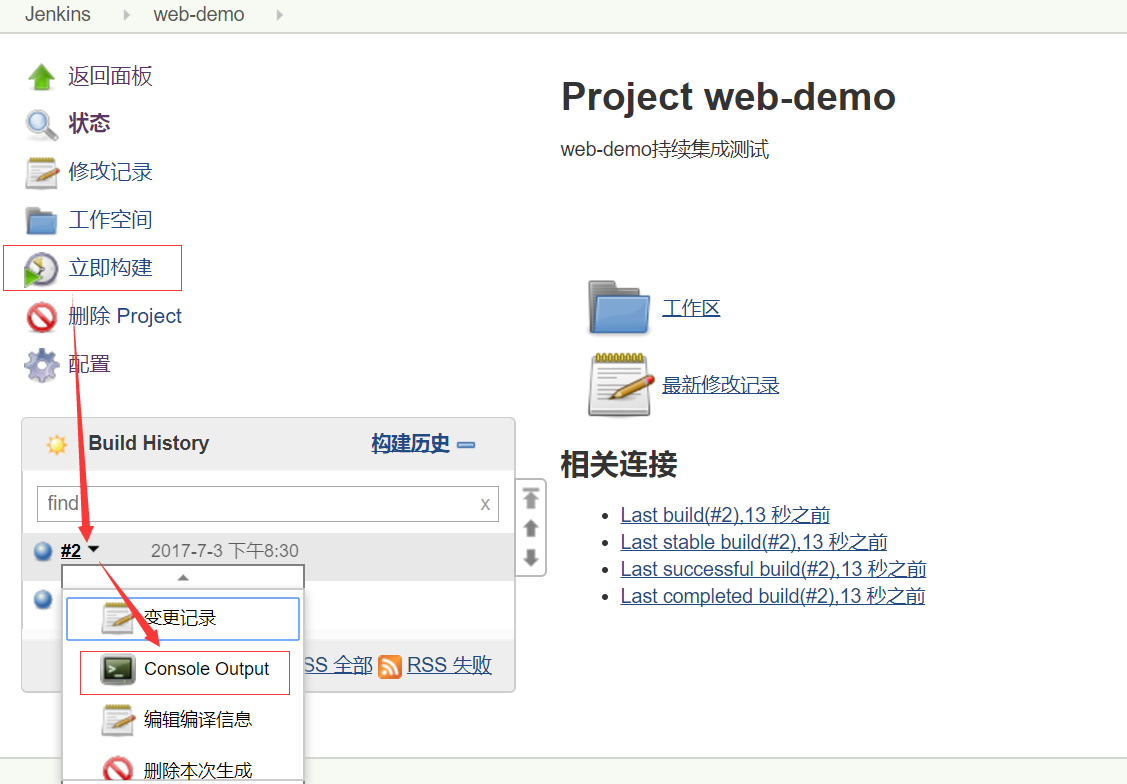Click the 删除 Project no-entry icon
The height and width of the screenshot is (784, 1127).
[40, 315]
